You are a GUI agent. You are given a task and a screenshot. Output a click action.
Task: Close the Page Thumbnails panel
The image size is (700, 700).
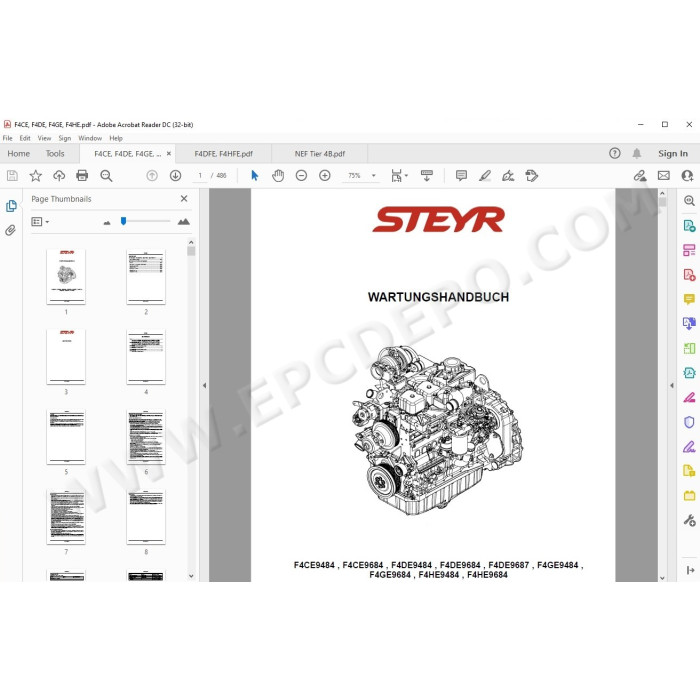point(184,199)
